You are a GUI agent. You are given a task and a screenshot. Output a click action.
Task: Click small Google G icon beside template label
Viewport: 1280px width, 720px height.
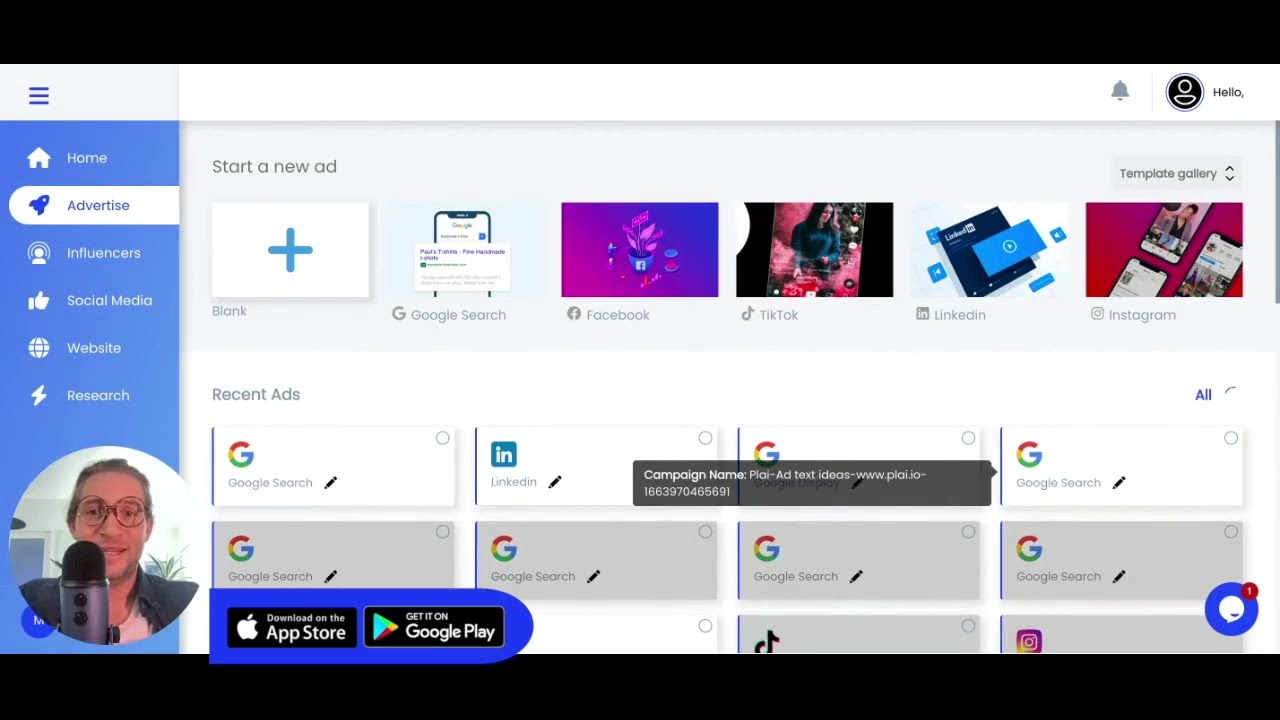pos(399,314)
